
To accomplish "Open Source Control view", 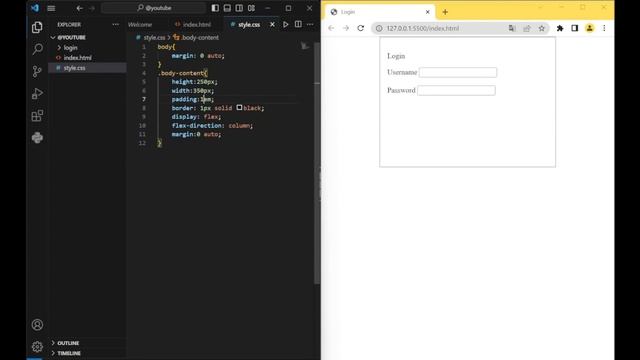I will (37, 71).
